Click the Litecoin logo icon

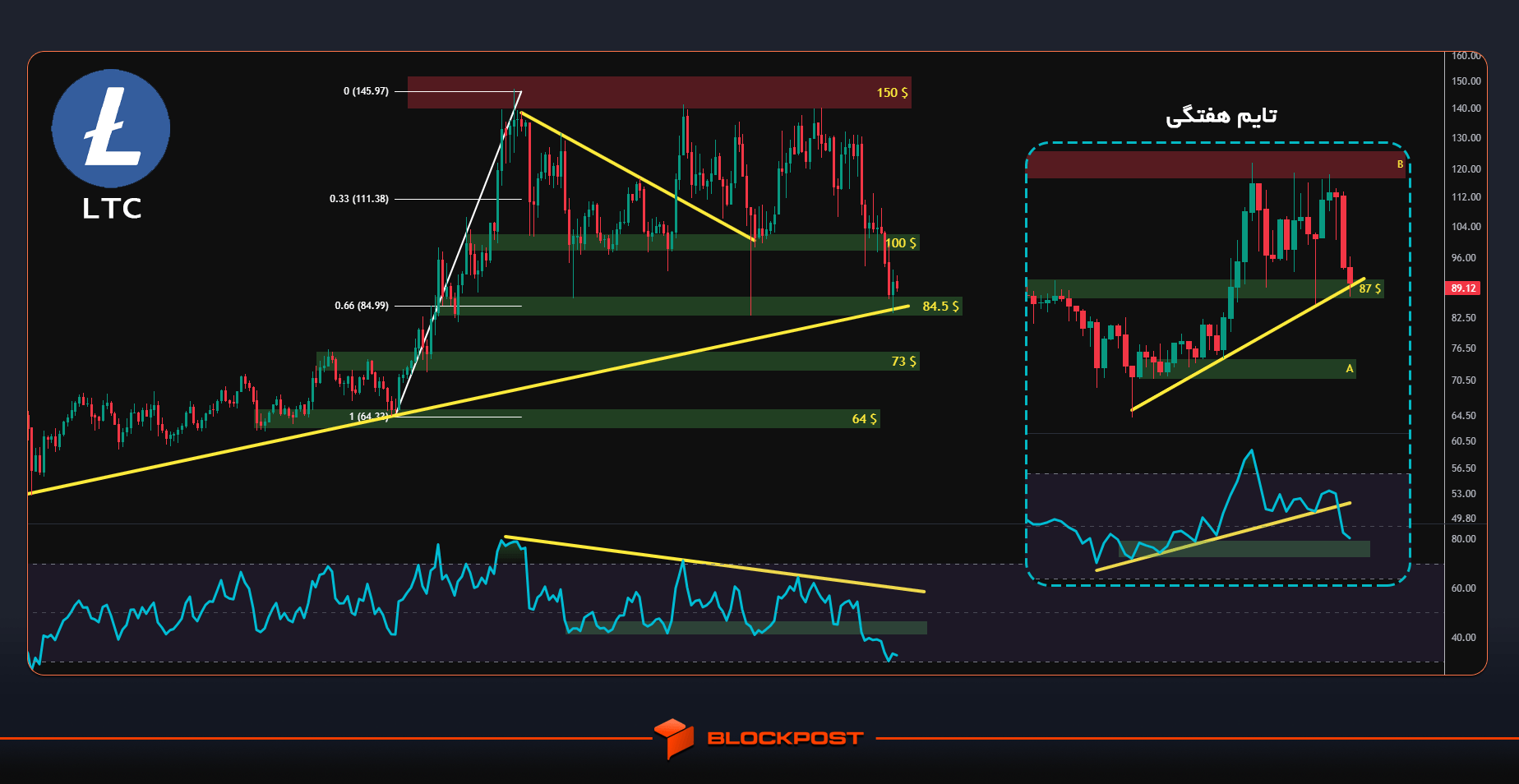pos(111,129)
